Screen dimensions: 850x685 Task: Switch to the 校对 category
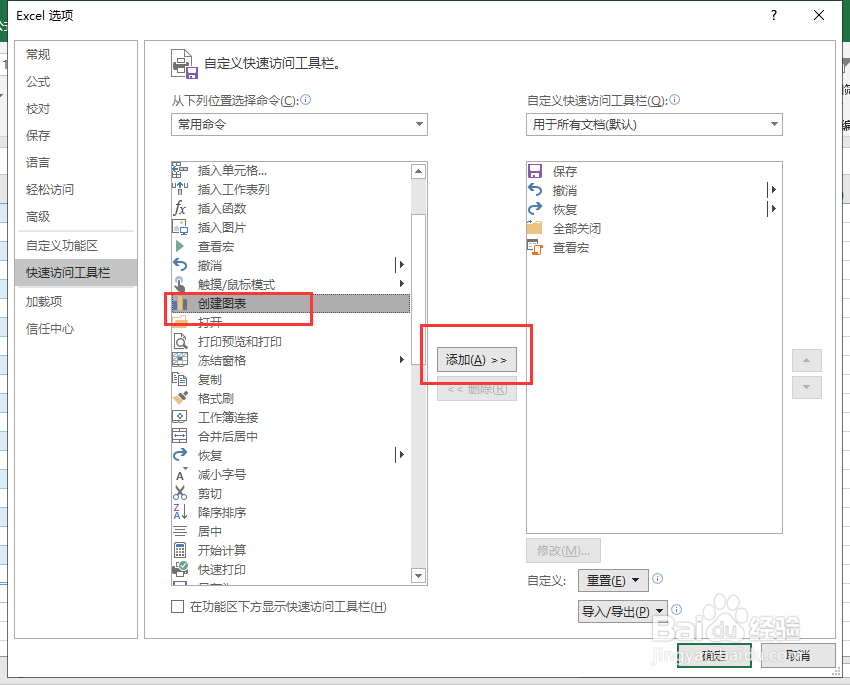[38, 109]
